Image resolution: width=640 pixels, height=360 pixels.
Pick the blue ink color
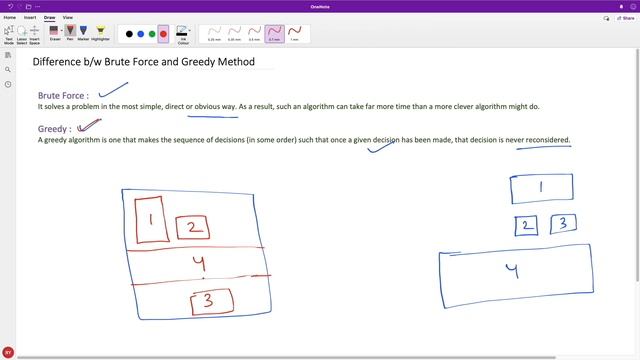(141, 34)
